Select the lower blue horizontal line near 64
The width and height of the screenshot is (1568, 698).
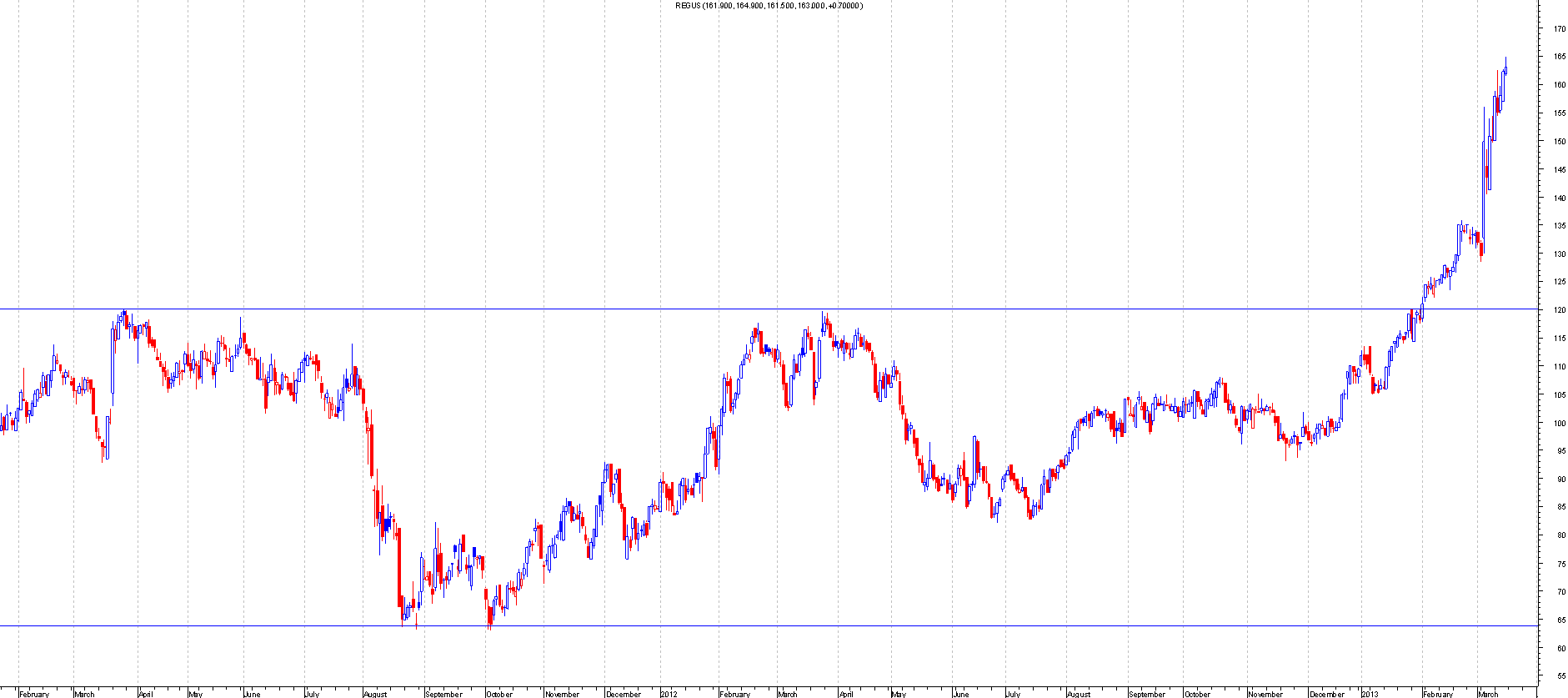click(750, 625)
